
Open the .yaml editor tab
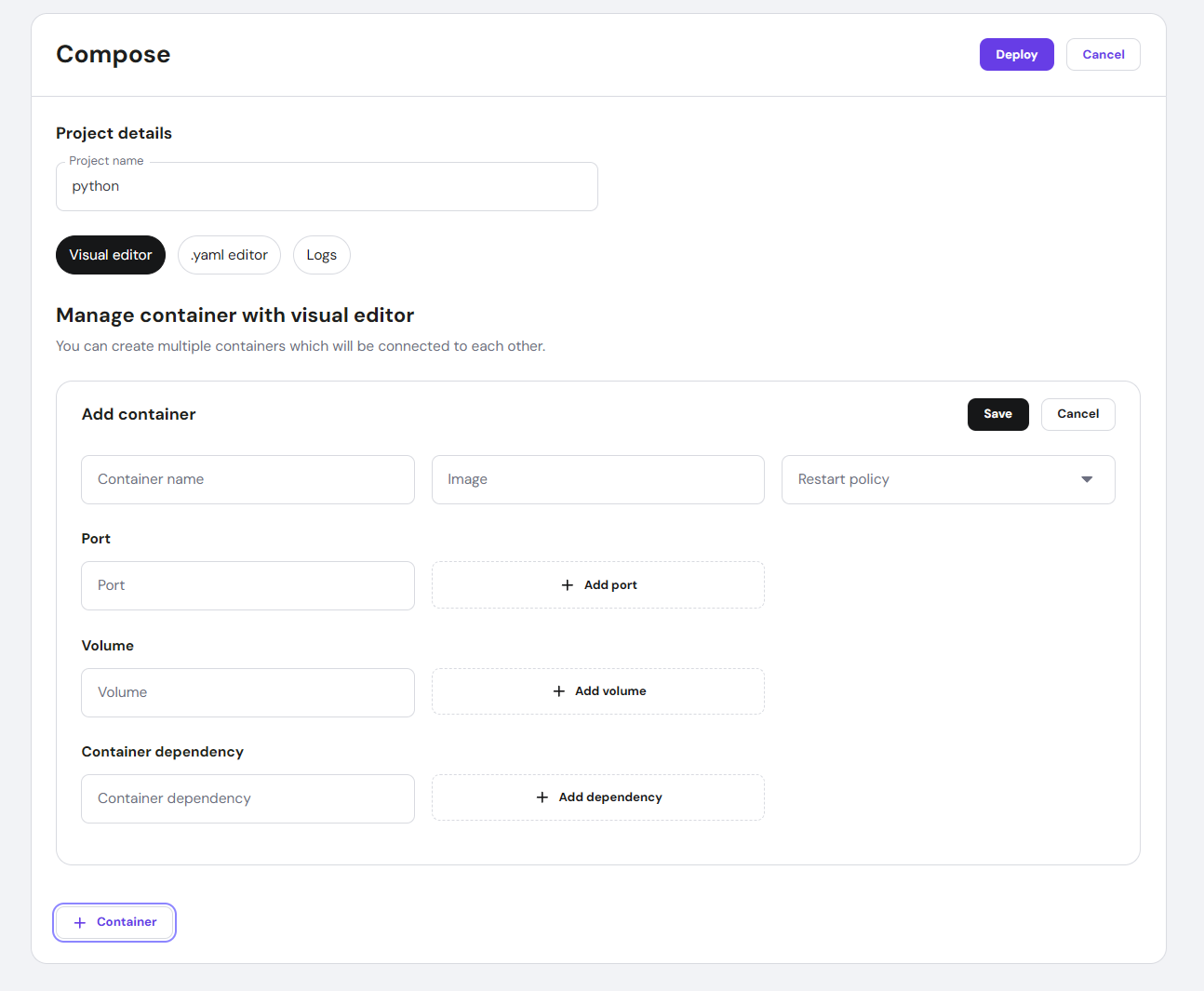pyautogui.click(x=229, y=255)
